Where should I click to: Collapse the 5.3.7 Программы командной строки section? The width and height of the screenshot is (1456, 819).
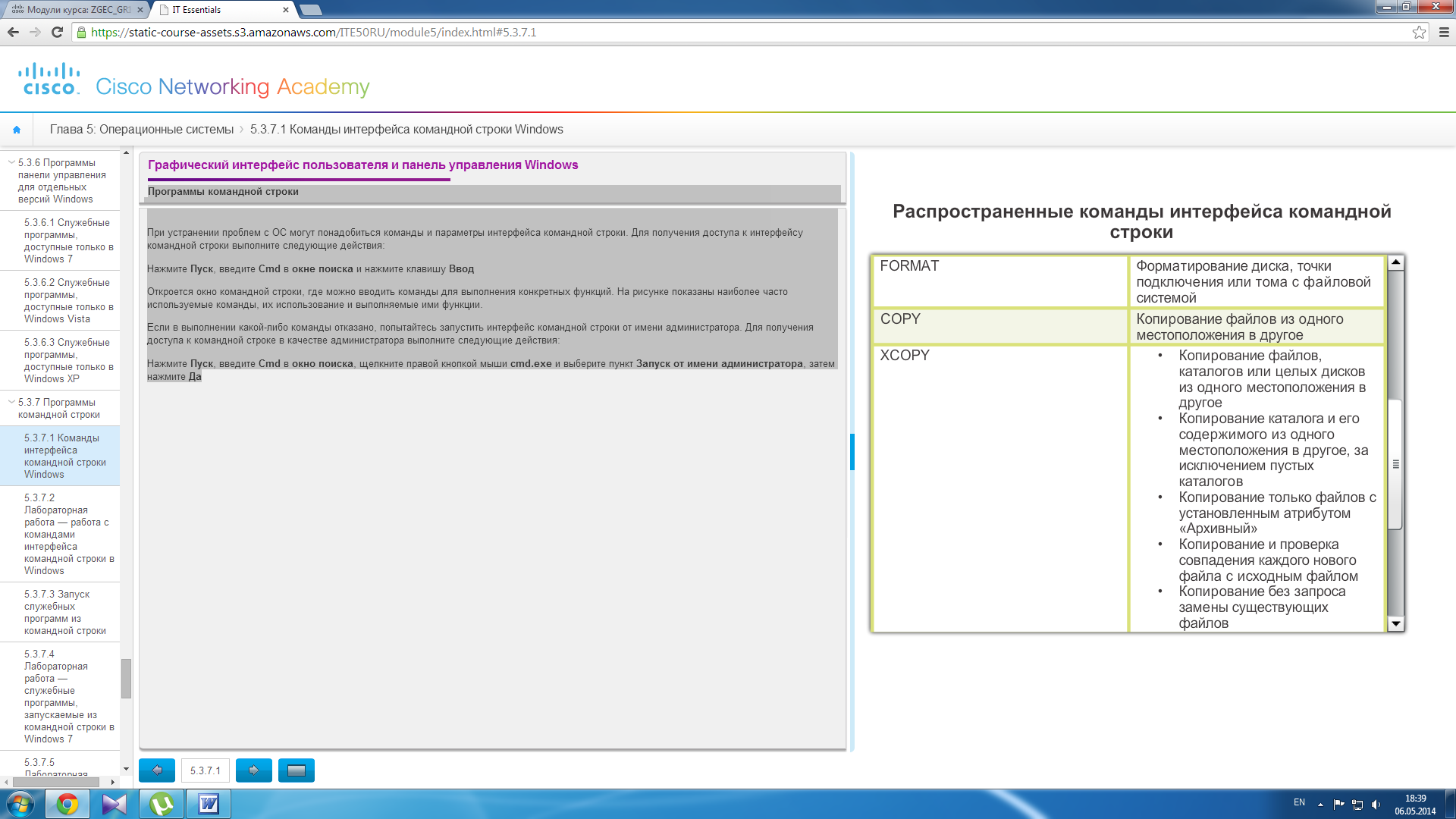tap(11, 402)
